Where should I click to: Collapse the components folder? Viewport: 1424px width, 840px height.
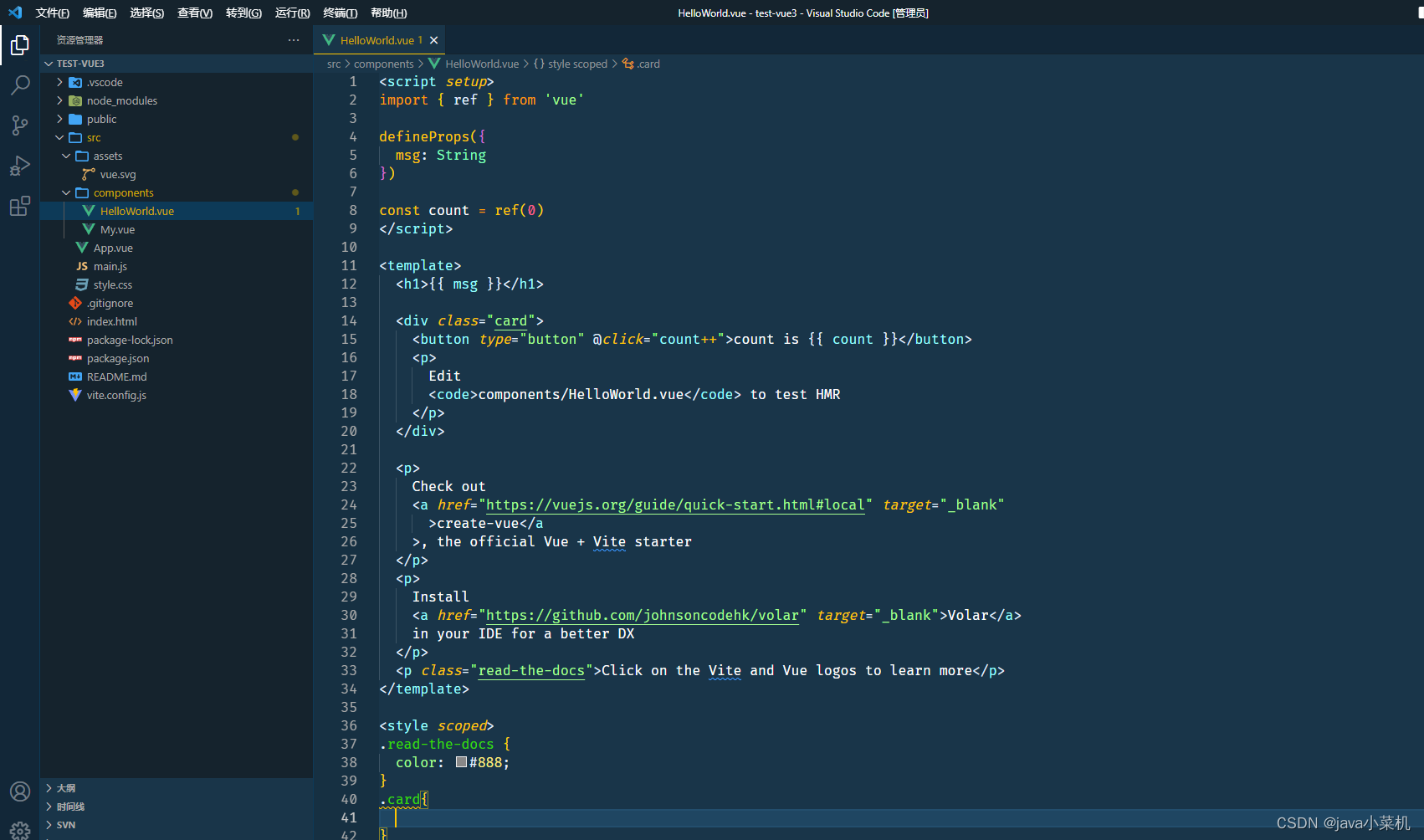123,192
